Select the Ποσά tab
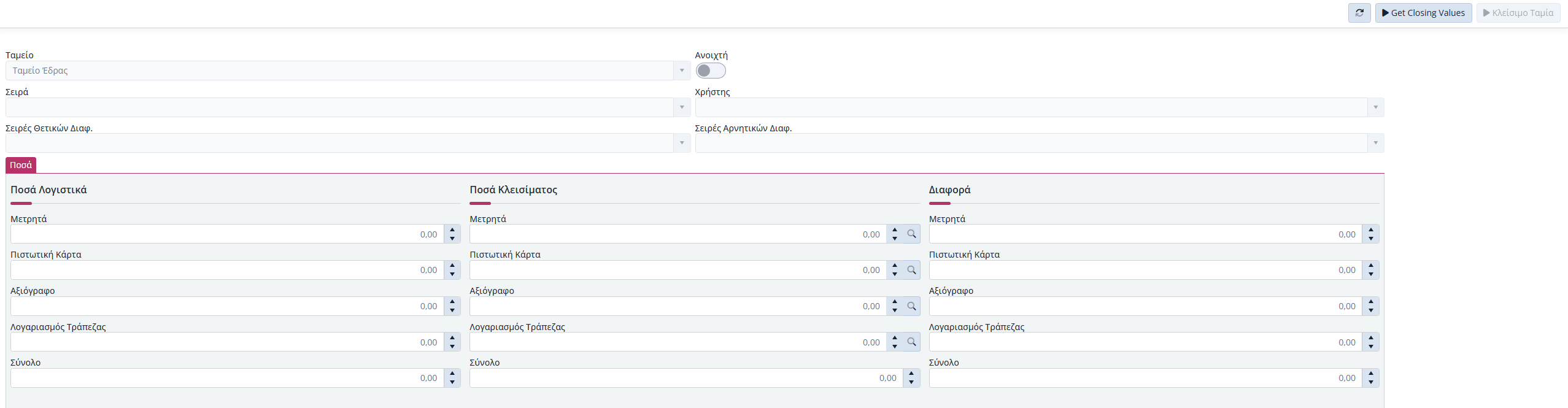Screen dimensions: 1568x408 coord(21,165)
